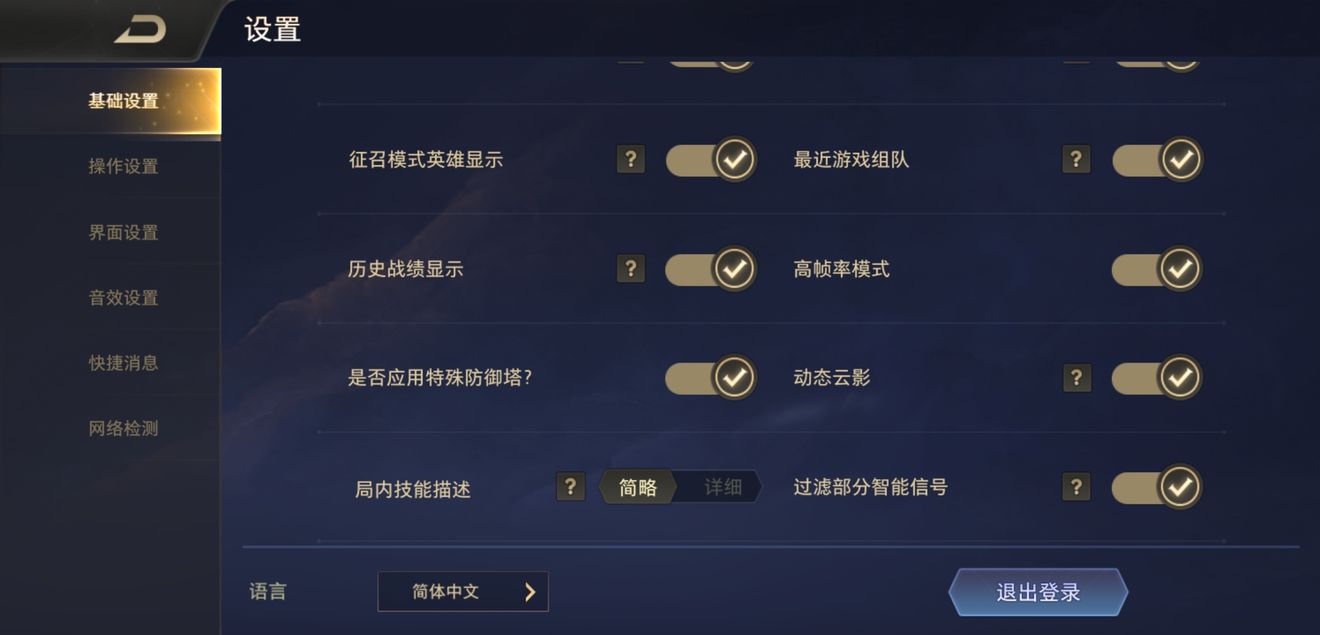
Task: Select 简略 skill description option
Action: pyautogui.click(x=638, y=487)
